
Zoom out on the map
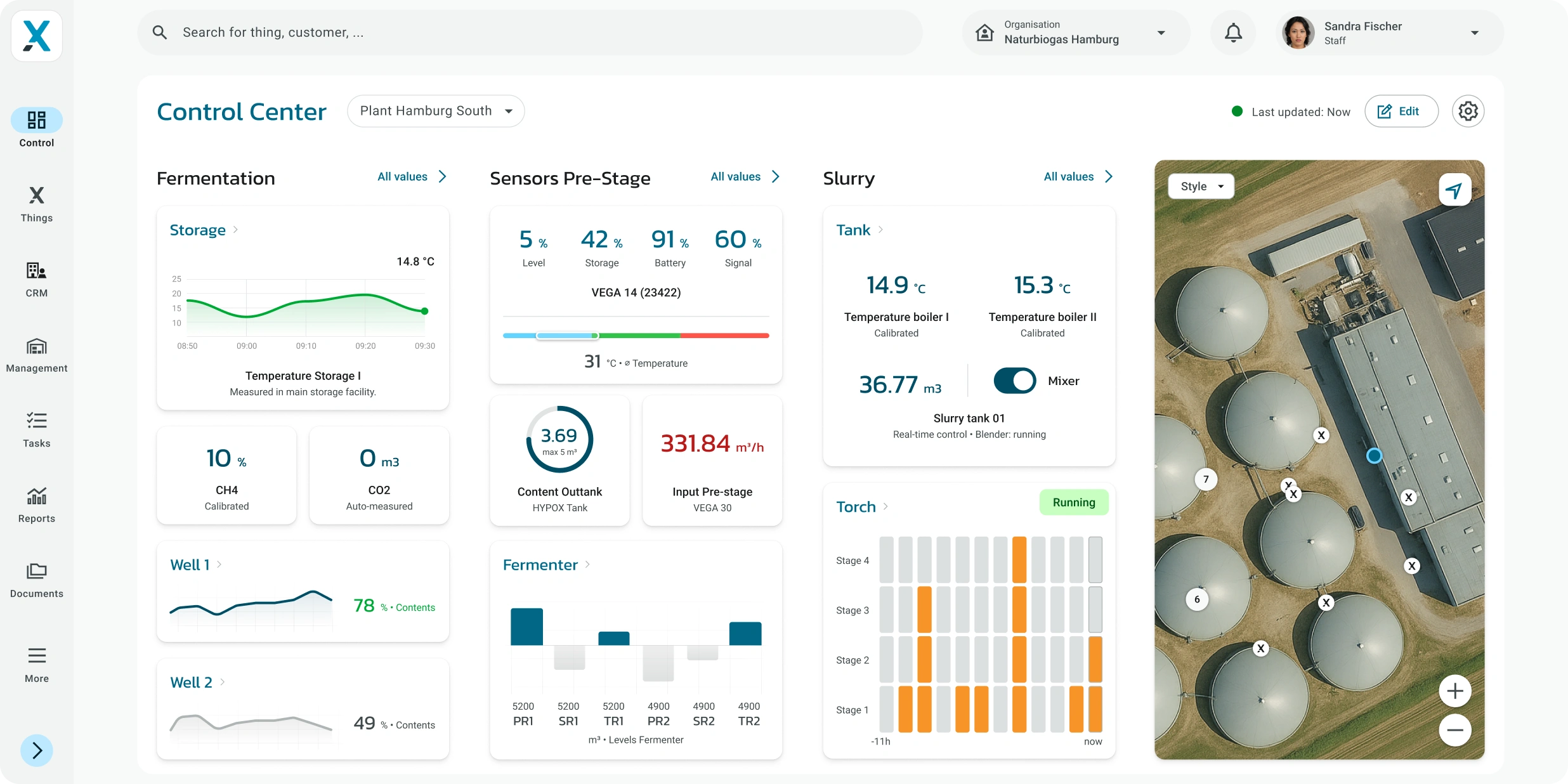tap(1454, 729)
